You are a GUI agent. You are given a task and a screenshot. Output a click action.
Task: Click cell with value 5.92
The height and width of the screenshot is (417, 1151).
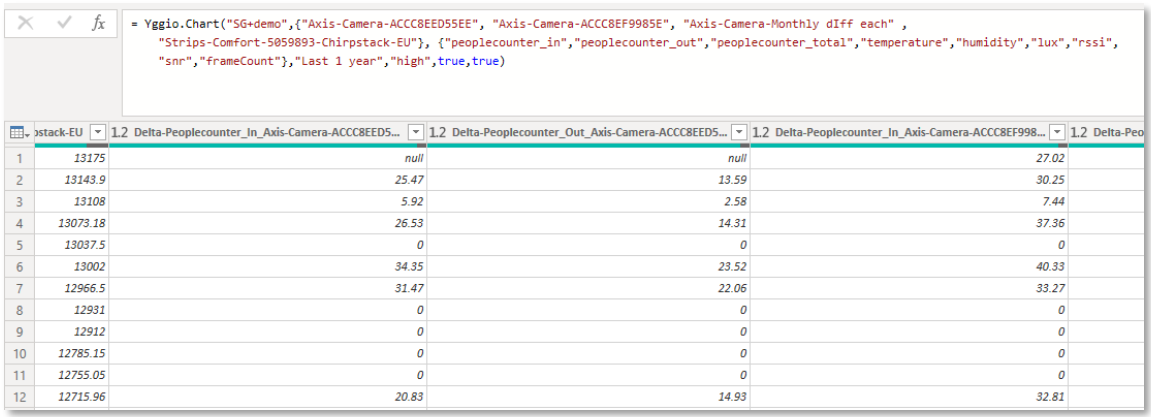coord(268,201)
